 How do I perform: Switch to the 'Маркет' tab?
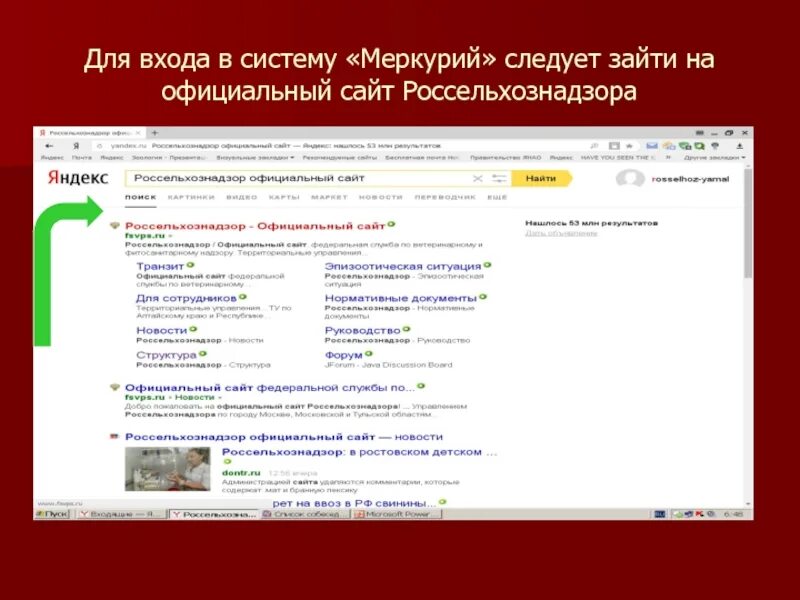[329, 197]
